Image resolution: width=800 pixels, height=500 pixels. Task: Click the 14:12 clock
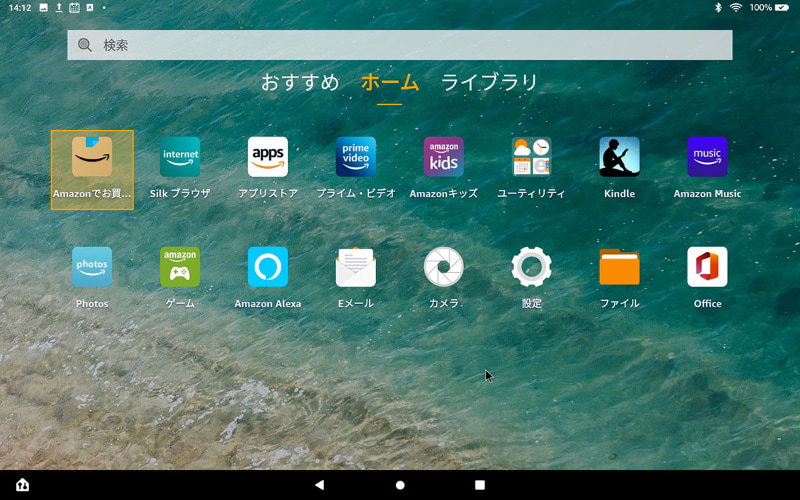[x=20, y=8]
